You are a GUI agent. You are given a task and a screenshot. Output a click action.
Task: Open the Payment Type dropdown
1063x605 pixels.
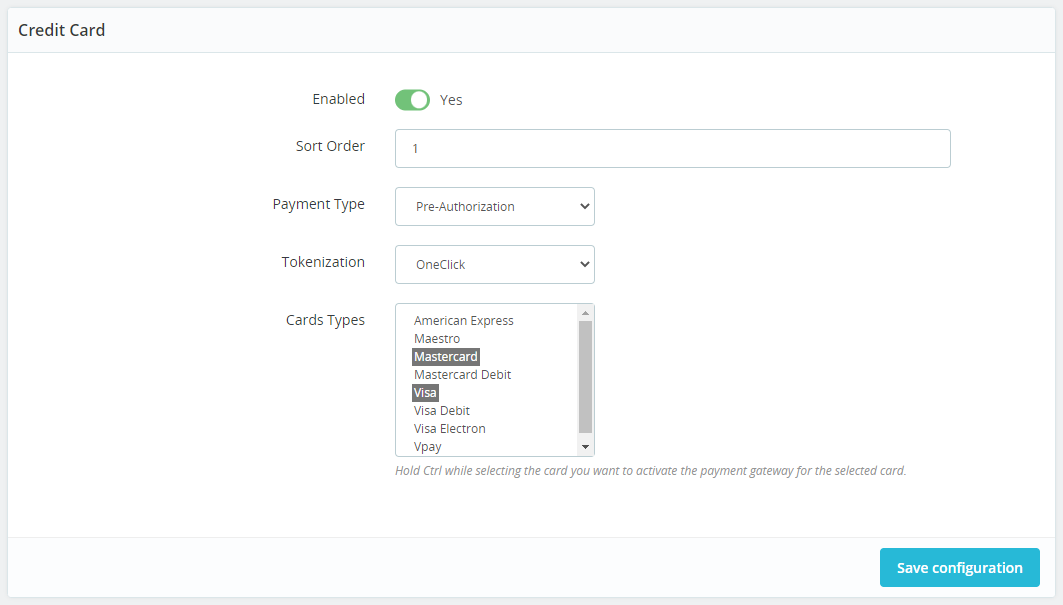pos(494,207)
